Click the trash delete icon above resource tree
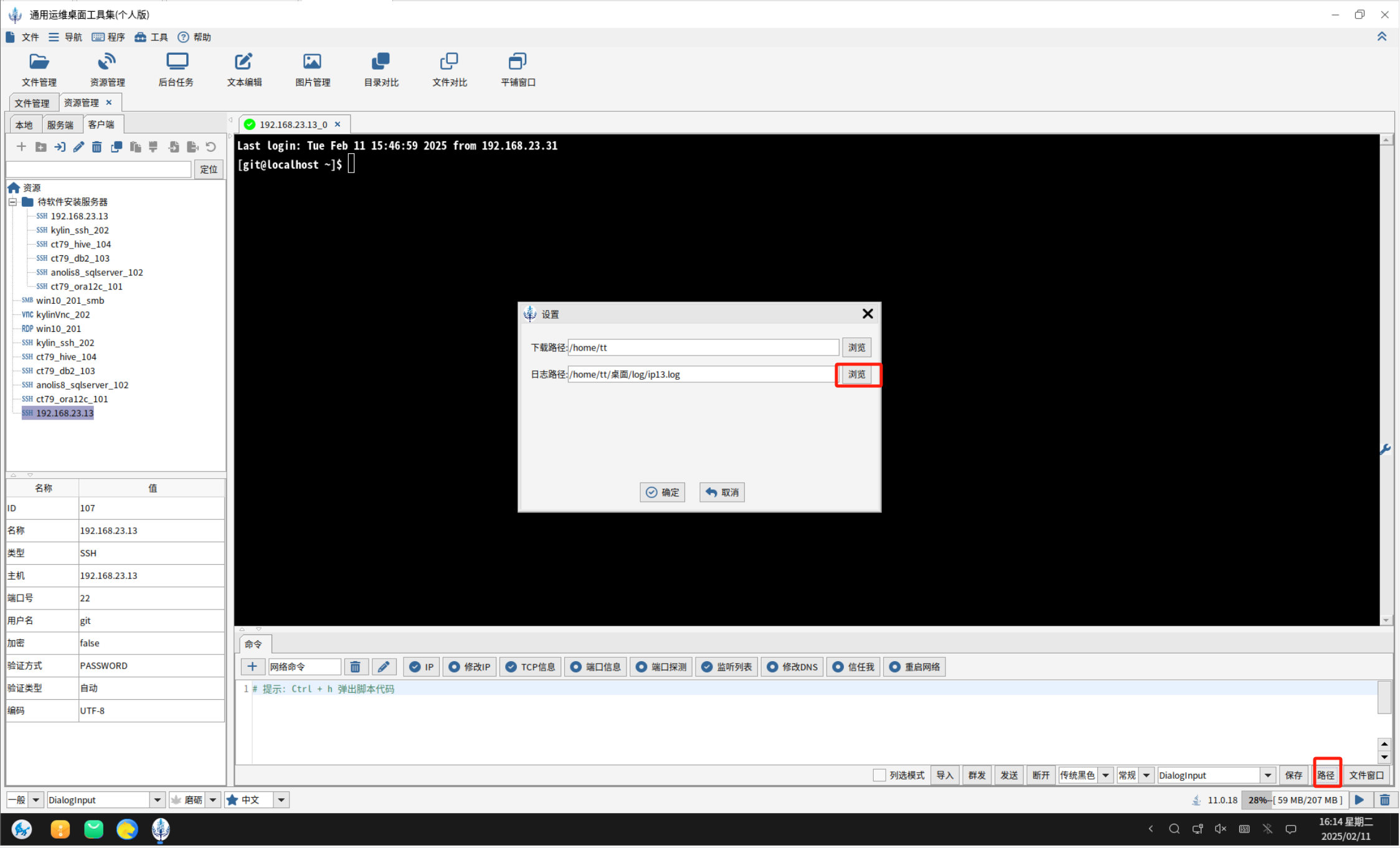The height and width of the screenshot is (848, 1400). point(97,147)
